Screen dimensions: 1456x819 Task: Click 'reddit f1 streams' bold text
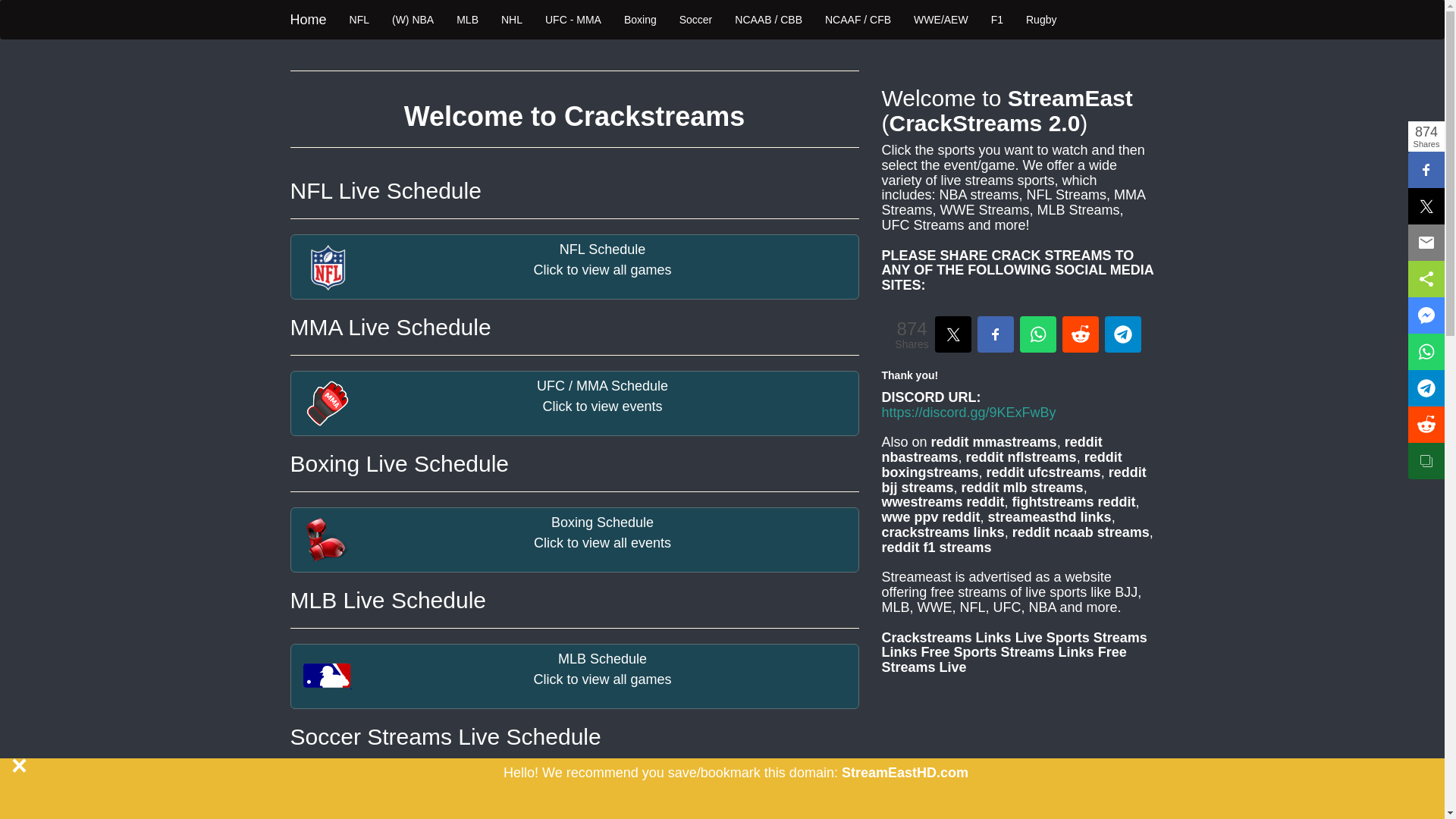coord(936,548)
